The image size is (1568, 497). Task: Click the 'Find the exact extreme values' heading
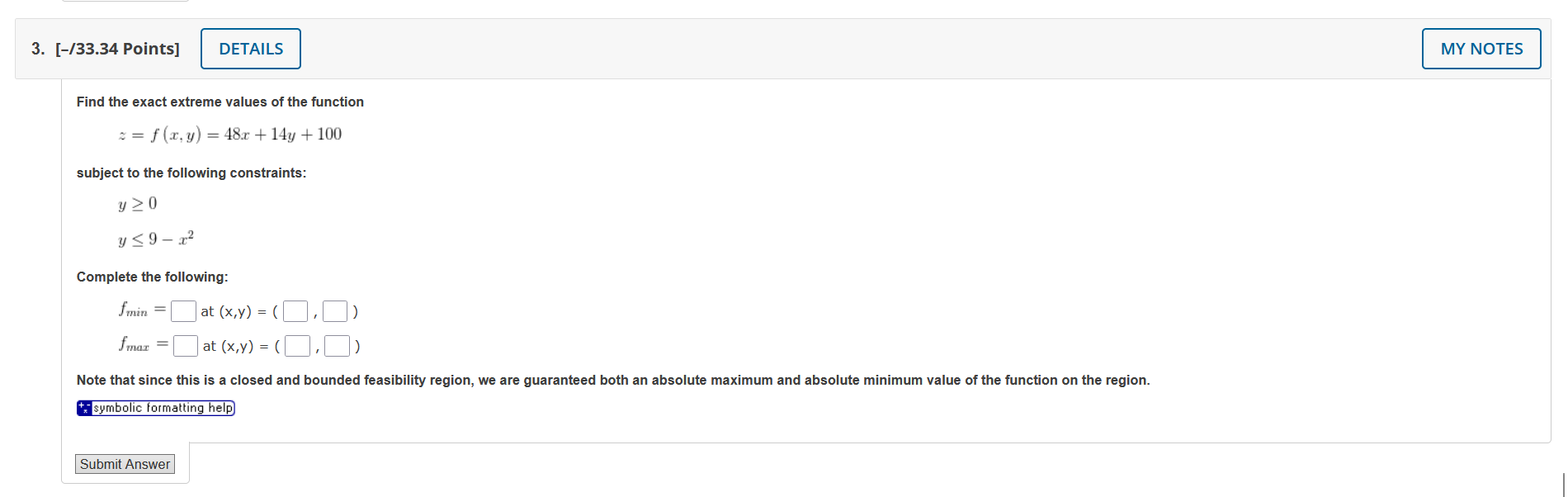coord(220,102)
